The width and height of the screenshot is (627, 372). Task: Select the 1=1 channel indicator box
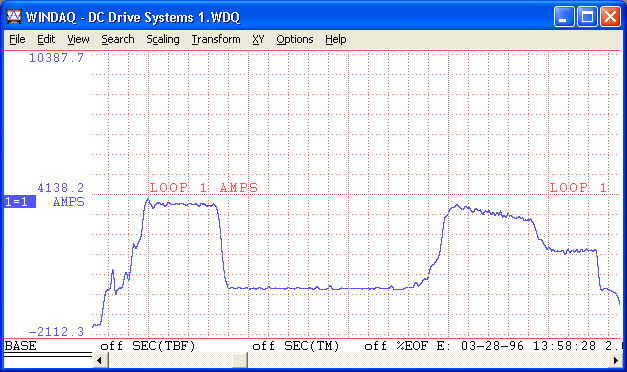point(20,202)
